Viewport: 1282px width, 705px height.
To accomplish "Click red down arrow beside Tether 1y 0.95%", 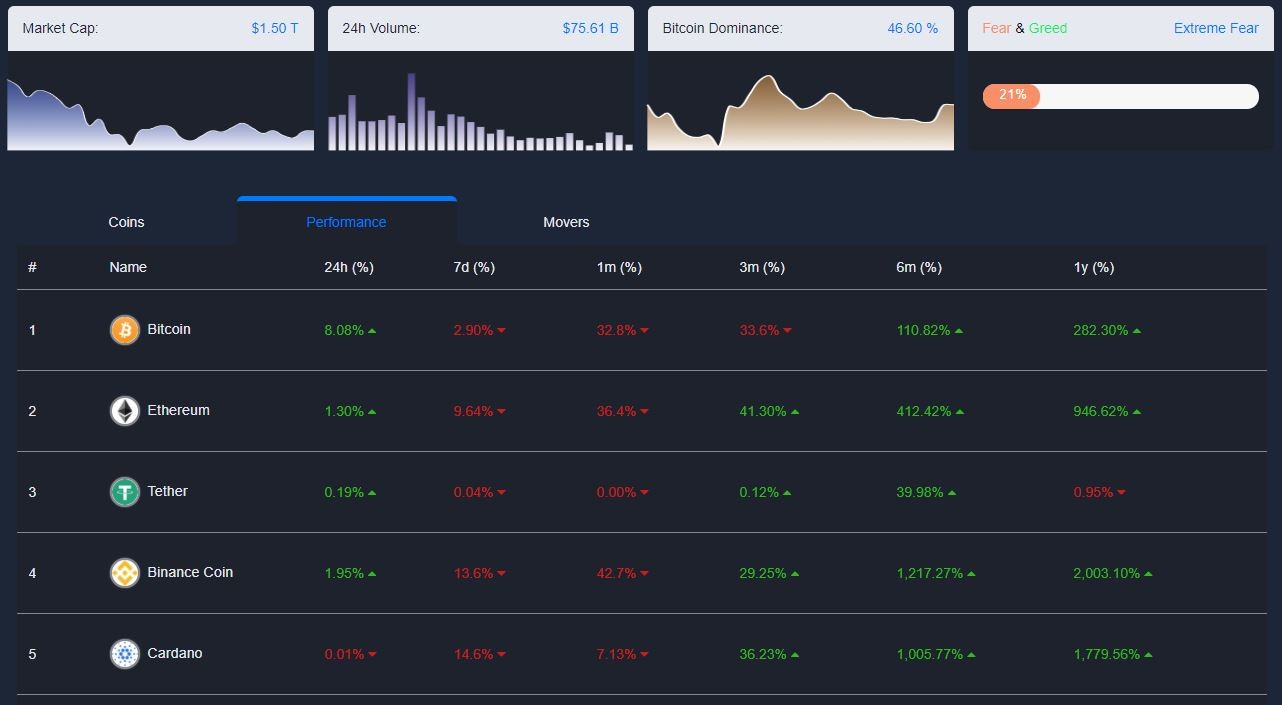I will tap(1121, 492).
